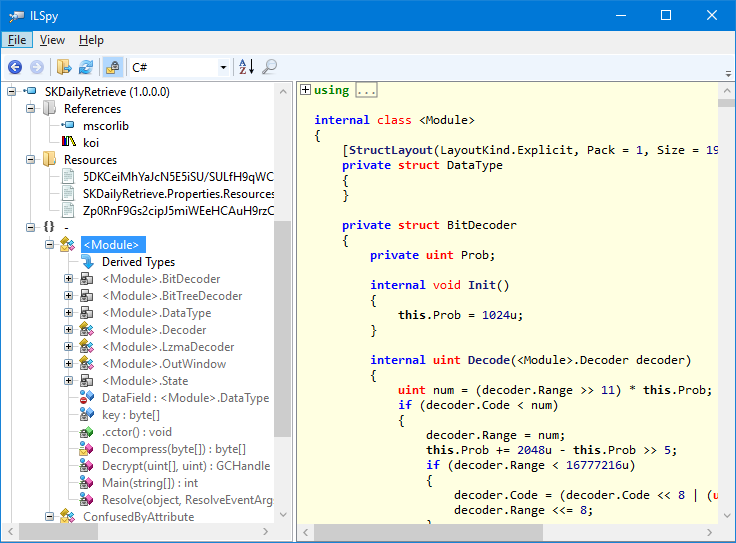Click the SKDailyRetrieve assembly icon

[30, 91]
